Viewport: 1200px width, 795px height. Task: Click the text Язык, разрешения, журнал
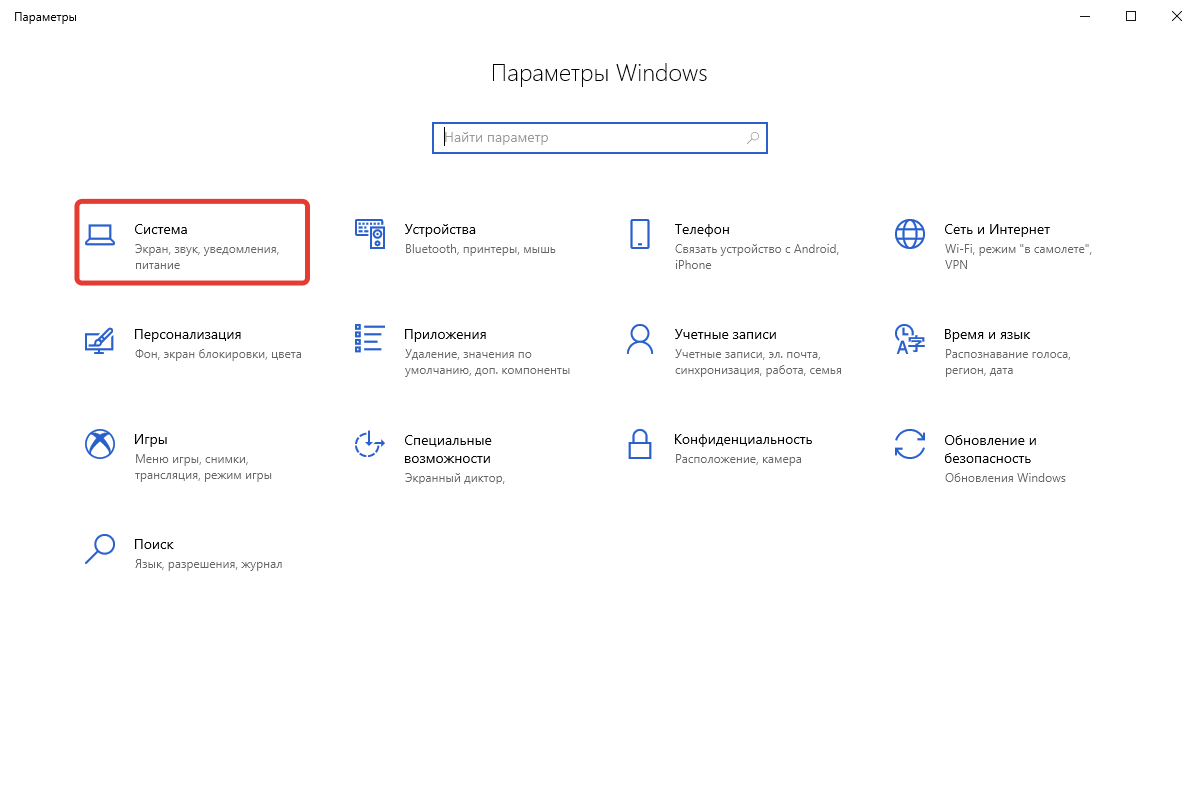[208, 564]
